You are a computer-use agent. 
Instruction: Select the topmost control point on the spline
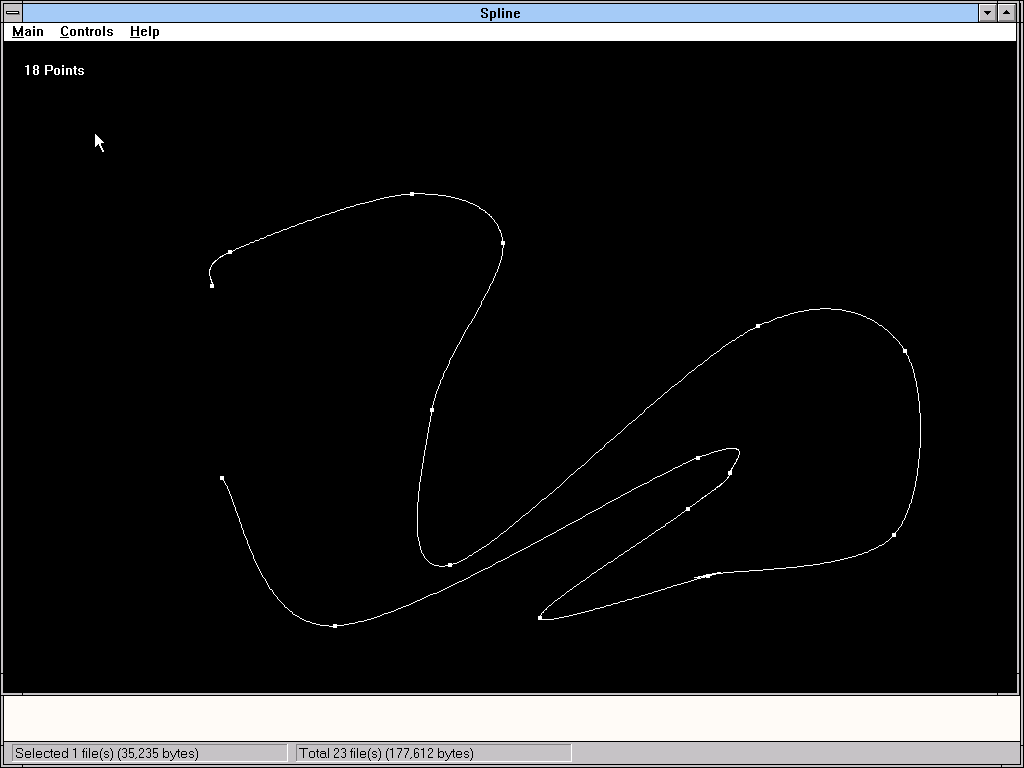coord(412,194)
